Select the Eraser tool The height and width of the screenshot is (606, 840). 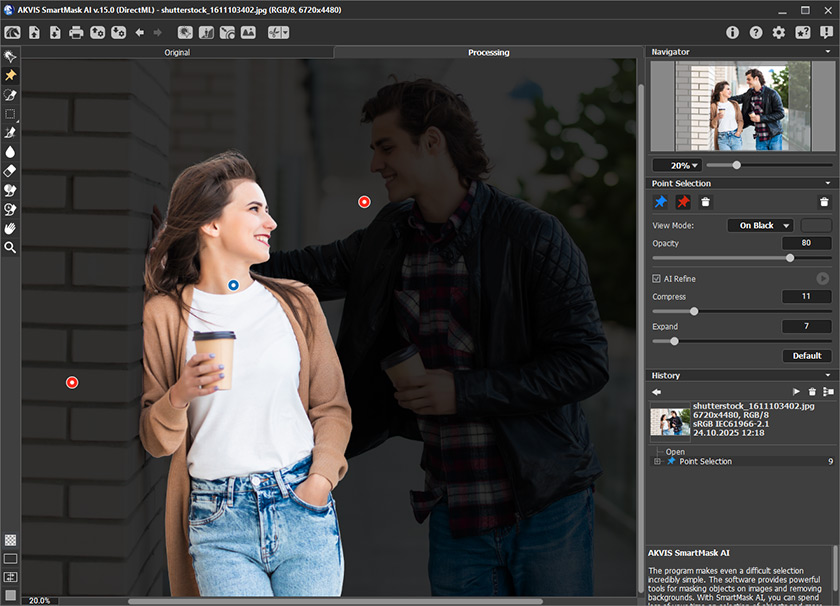(x=10, y=171)
